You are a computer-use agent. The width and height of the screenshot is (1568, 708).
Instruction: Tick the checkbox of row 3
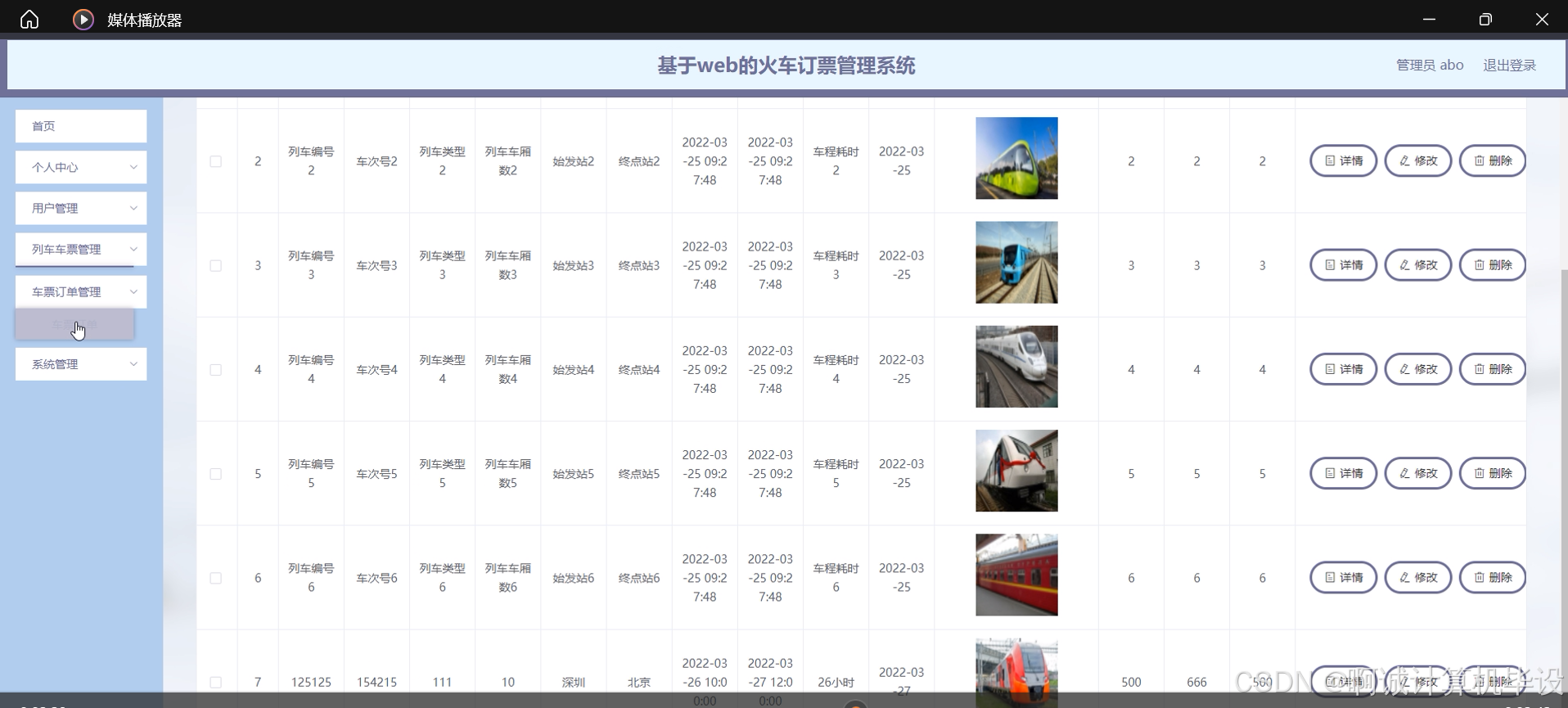pyautogui.click(x=216, y=265)
